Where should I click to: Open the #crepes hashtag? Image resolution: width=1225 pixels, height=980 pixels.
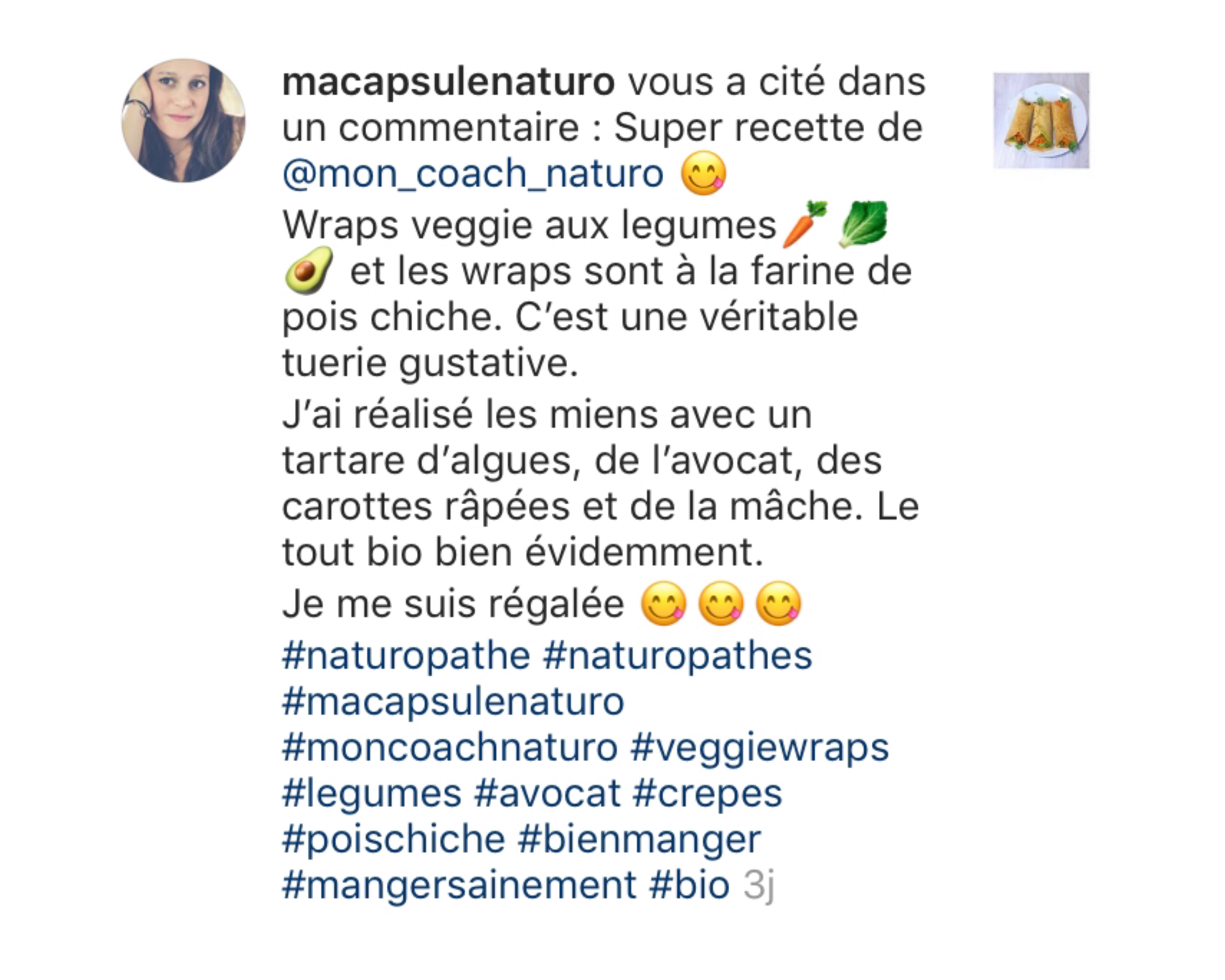(x=708, y=795)
